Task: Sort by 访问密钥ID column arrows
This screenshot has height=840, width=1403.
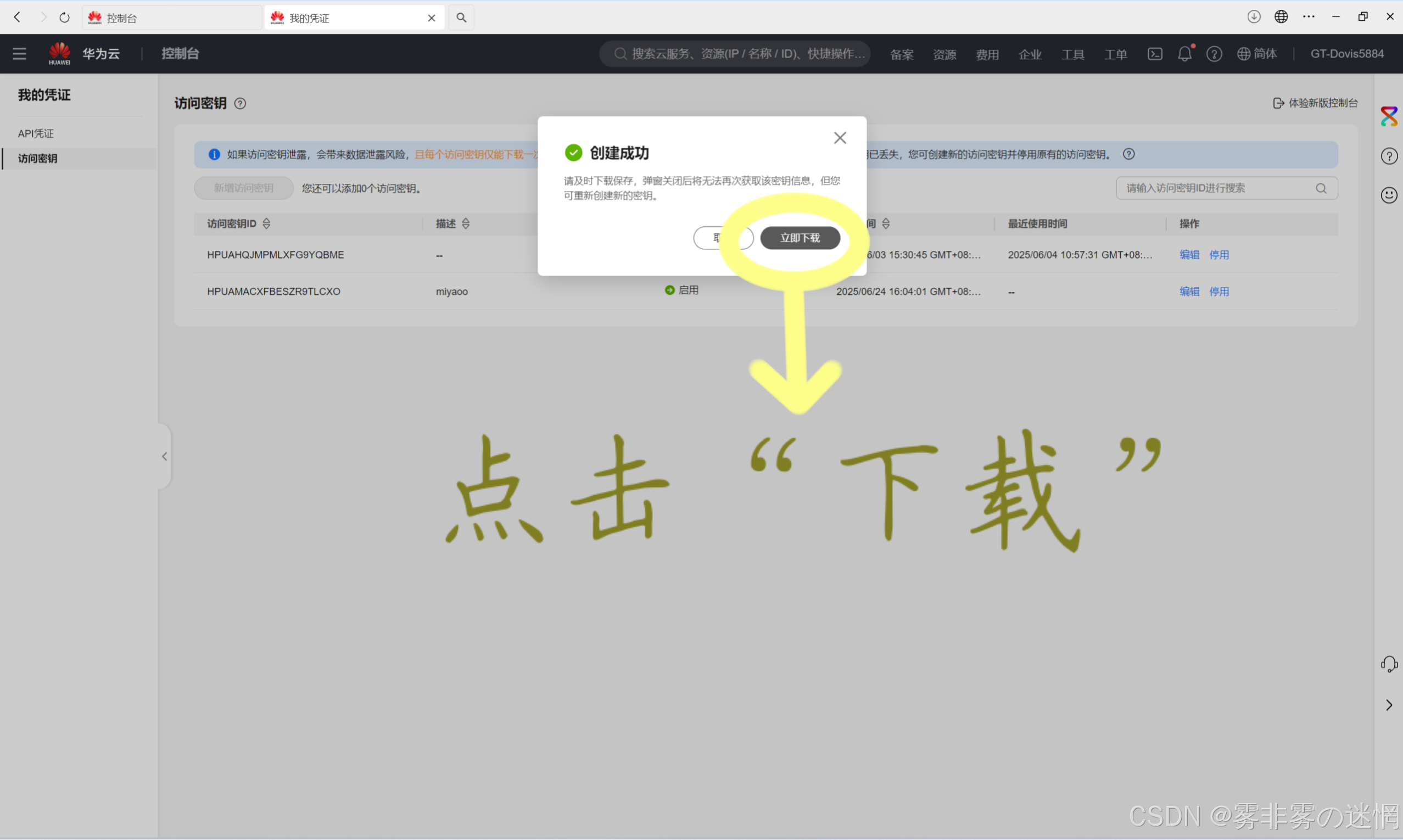Action: [266, 223]
